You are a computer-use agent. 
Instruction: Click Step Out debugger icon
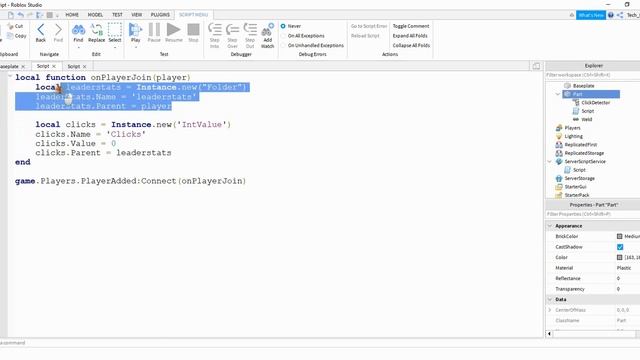point(250,36)
